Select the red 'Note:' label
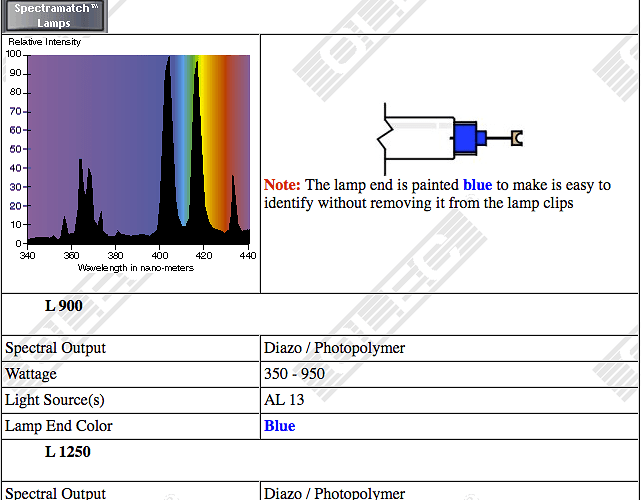 (282, 185)
